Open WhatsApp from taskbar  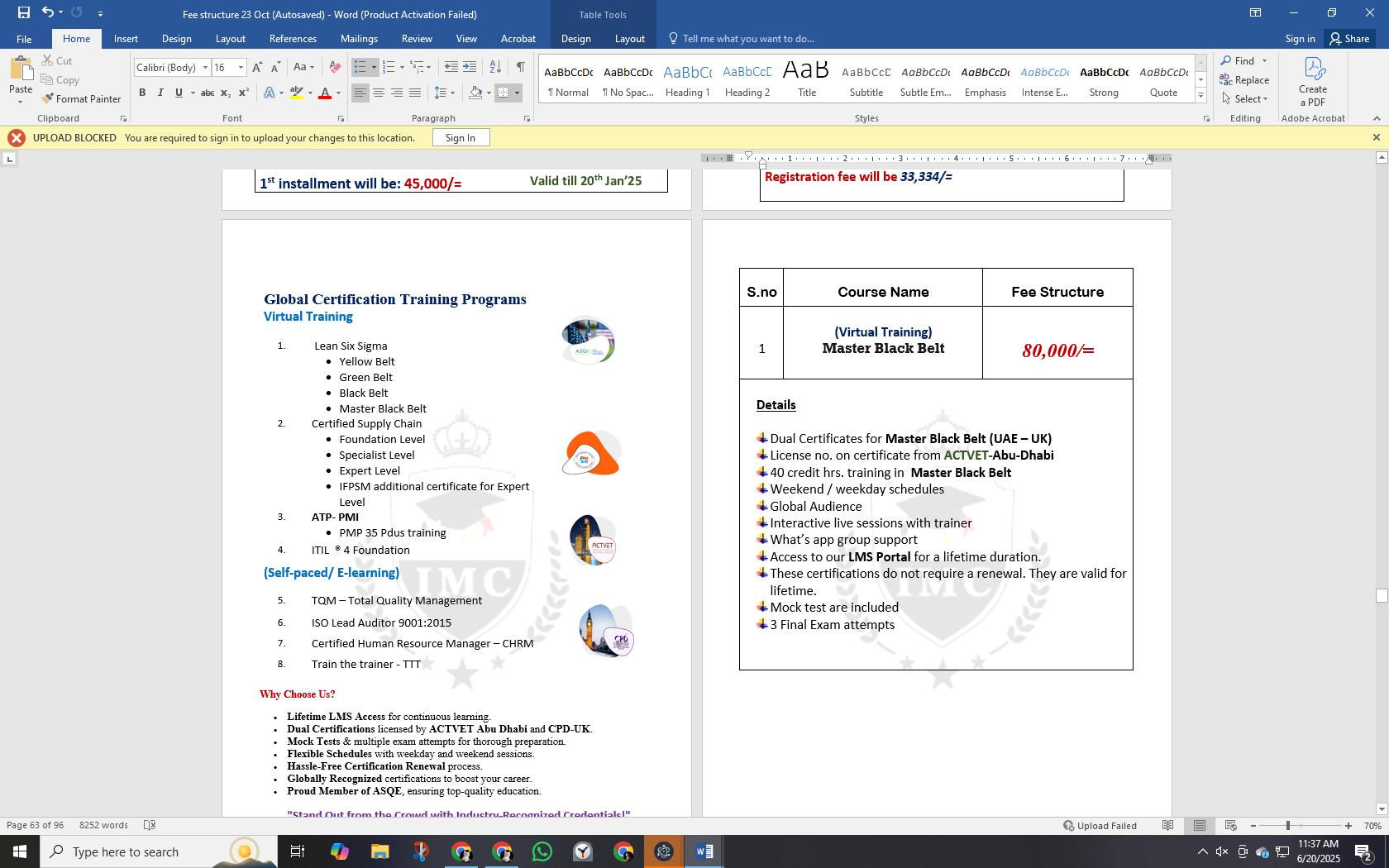click(x=542, y=851)
